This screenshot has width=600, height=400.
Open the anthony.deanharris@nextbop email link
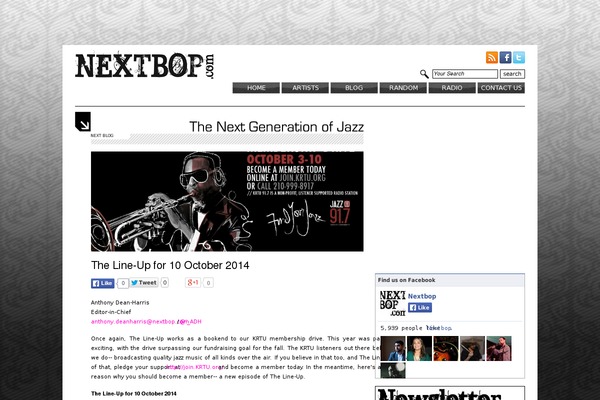(133, 322)
